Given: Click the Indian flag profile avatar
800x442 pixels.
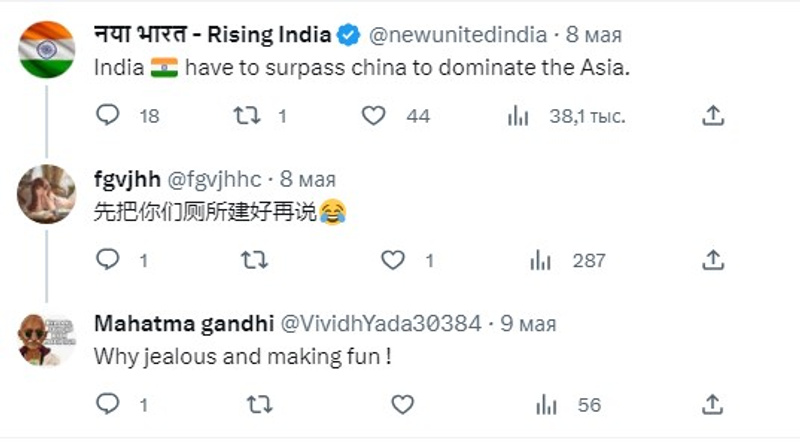Looking at the screenshot, I should pos(46,49).
